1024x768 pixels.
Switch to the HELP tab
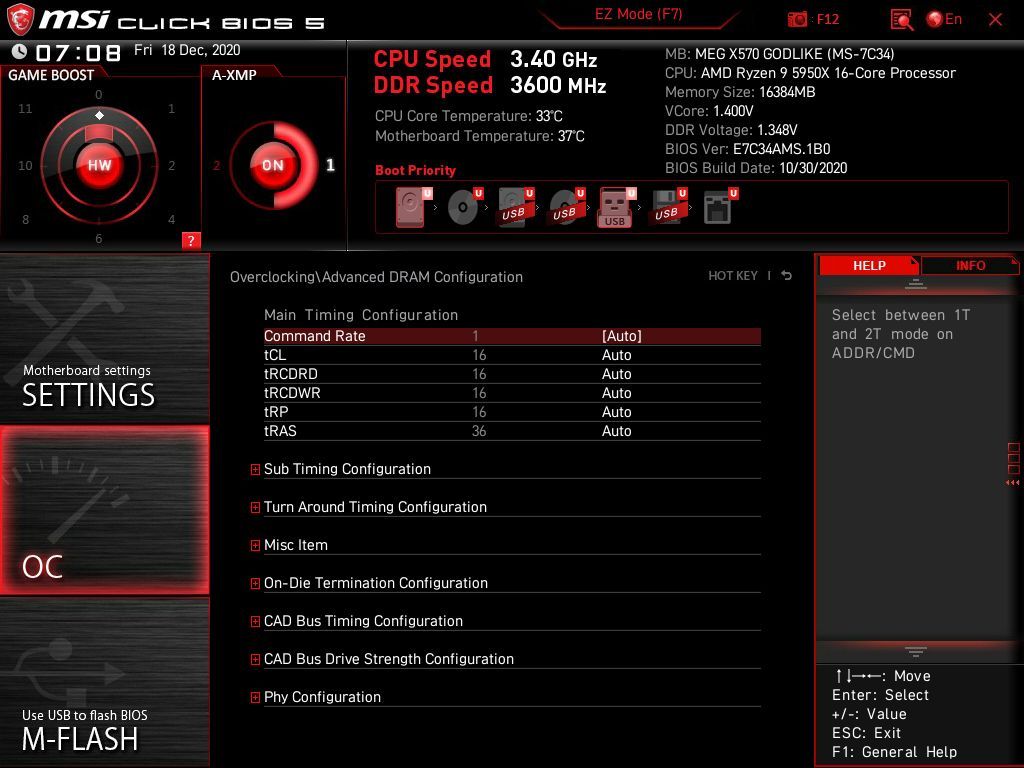(x=869, y=265)
